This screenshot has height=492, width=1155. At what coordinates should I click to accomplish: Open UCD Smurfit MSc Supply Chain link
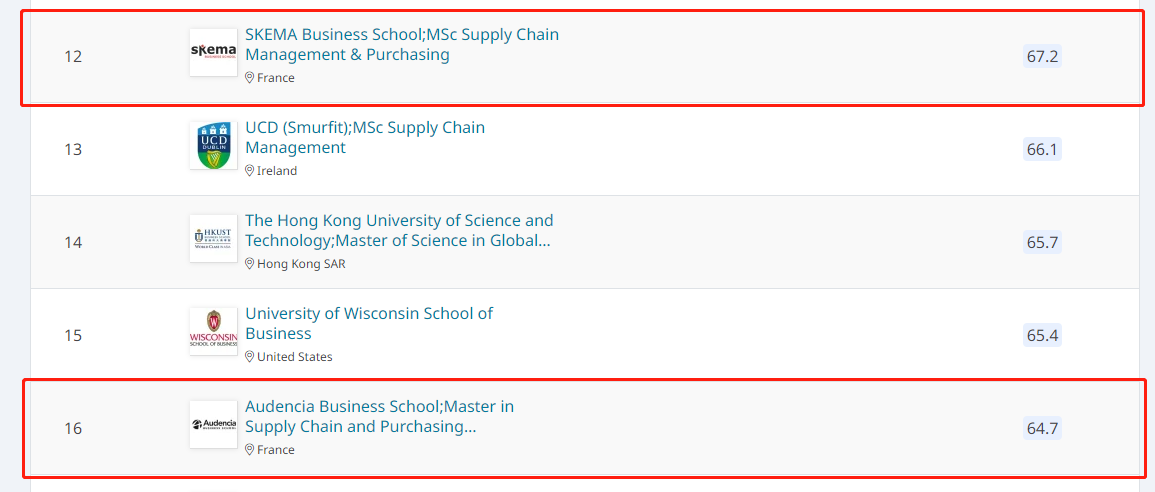(364, 137)
